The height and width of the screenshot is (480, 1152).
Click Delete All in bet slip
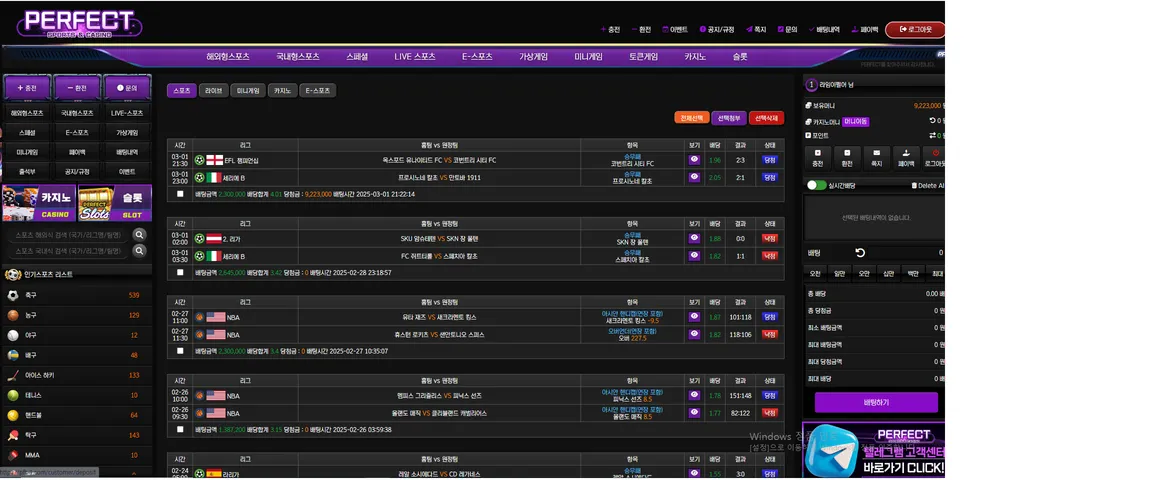pyautogui.click(x=928, y=186)
